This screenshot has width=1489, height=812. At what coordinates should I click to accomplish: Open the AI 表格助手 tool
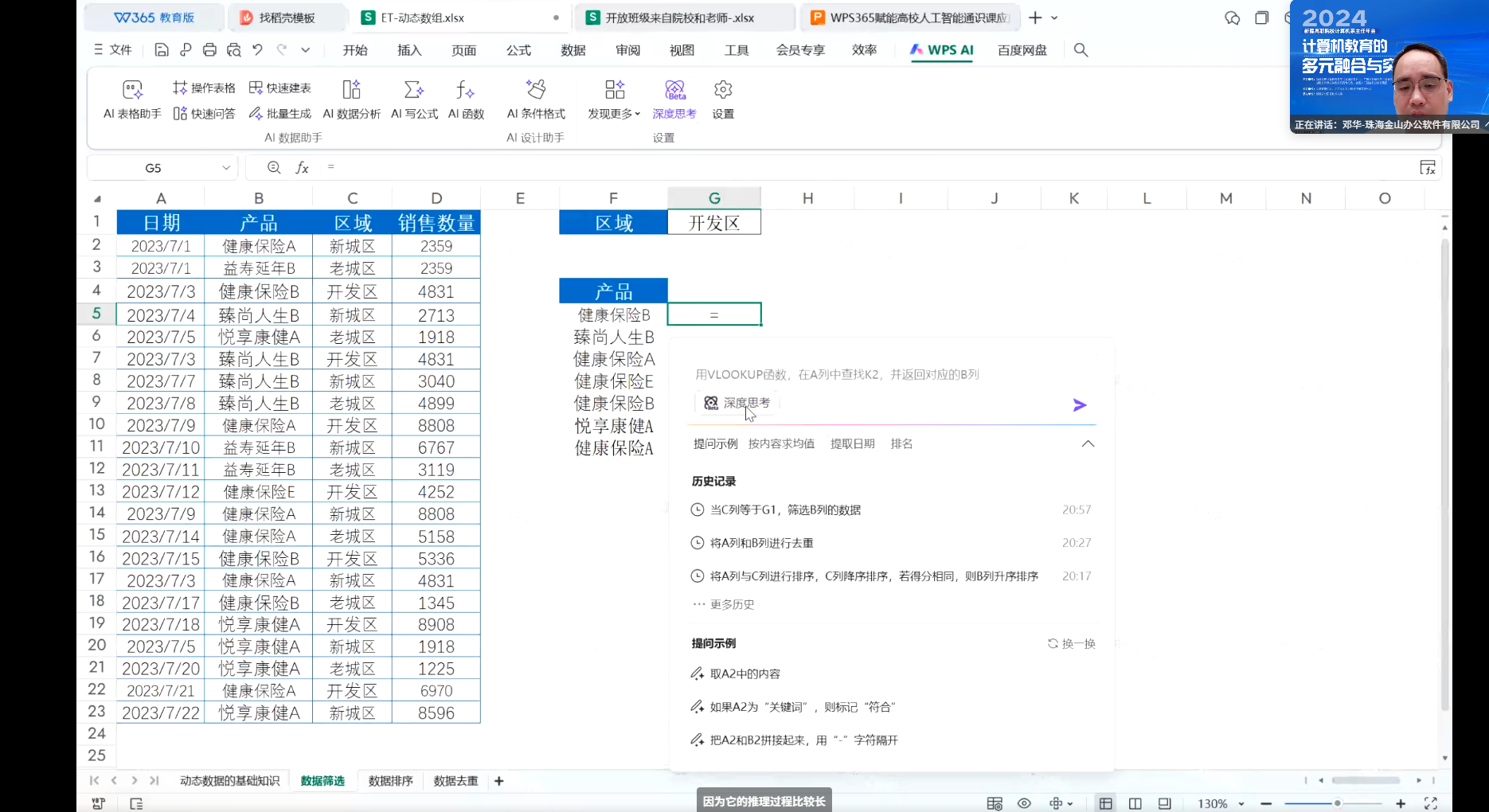pos(132,100)
